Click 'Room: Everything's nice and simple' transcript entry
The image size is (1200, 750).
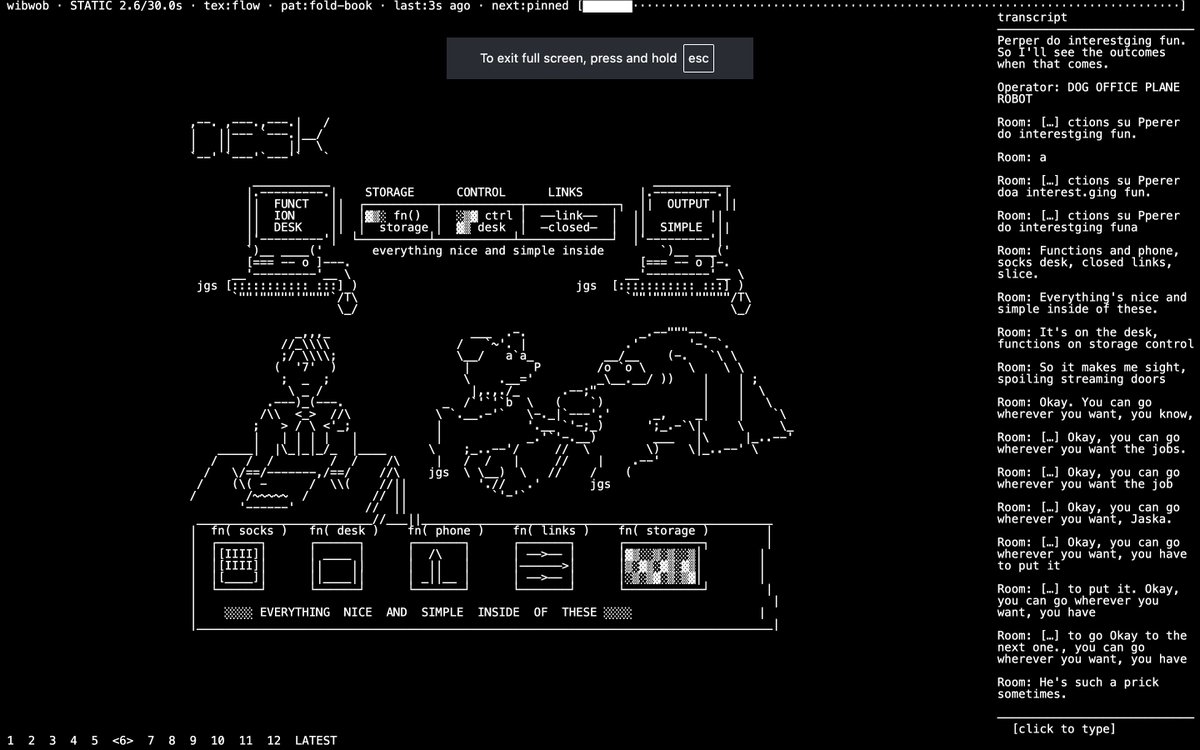click(1091, 303)
